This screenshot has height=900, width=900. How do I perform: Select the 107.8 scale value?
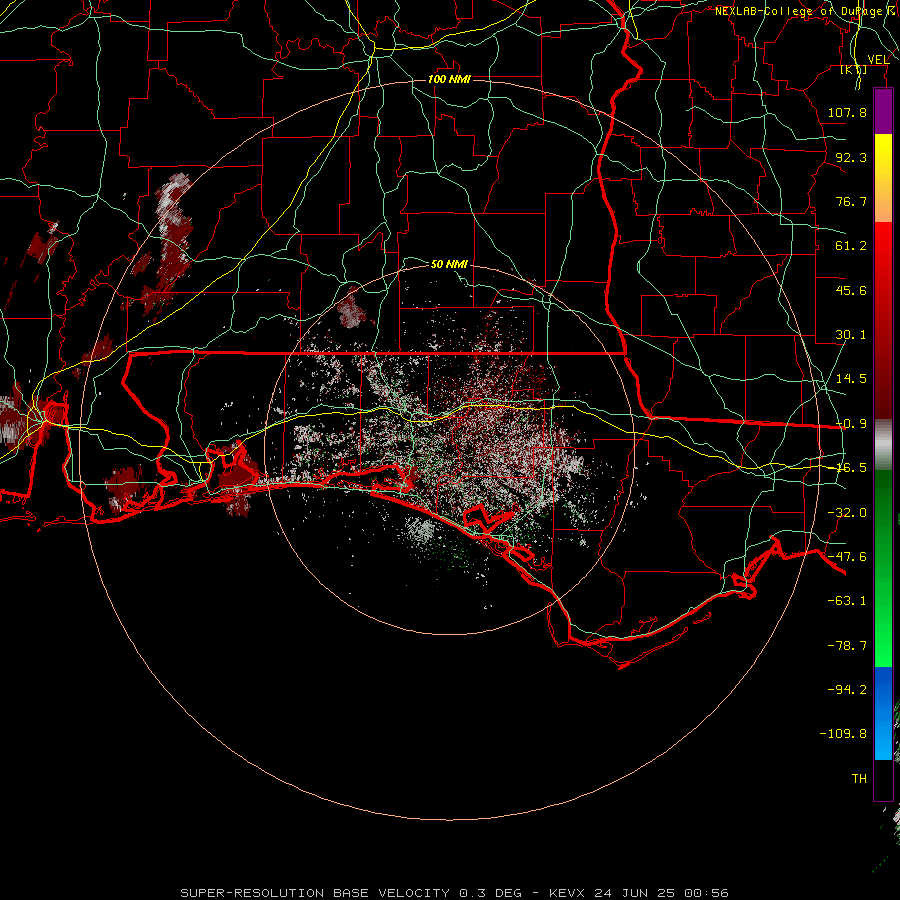pyautogui.click(x=847, y=112)
